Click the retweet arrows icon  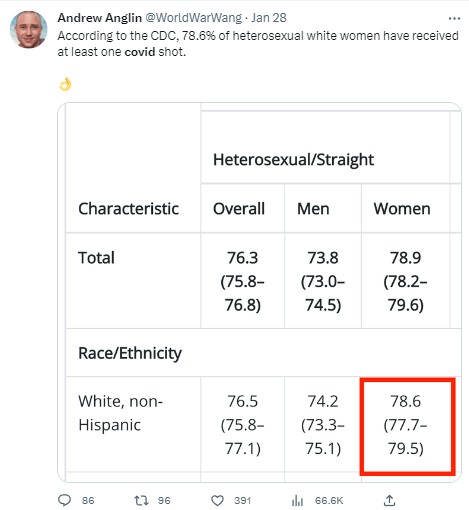[141, 500]
